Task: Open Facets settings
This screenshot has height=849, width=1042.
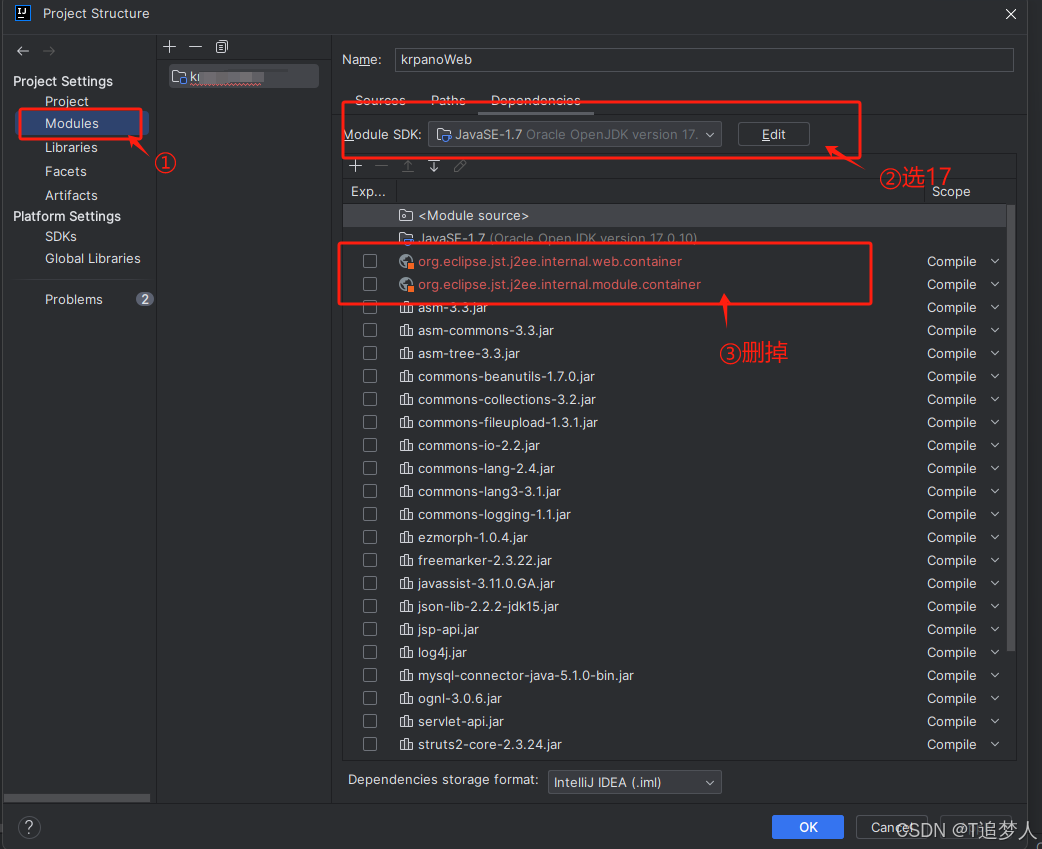Action: (x=66, y=171)
